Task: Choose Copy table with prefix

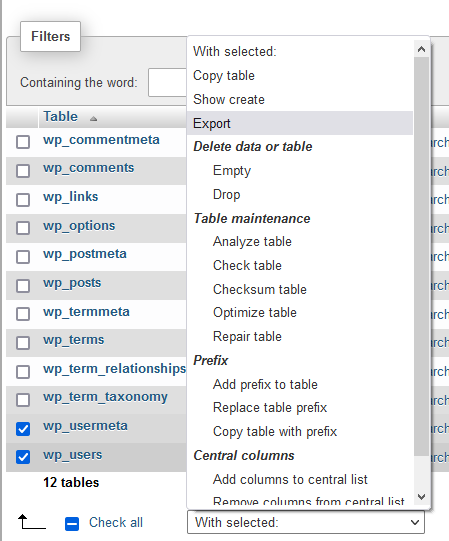Action: point(300,431)
